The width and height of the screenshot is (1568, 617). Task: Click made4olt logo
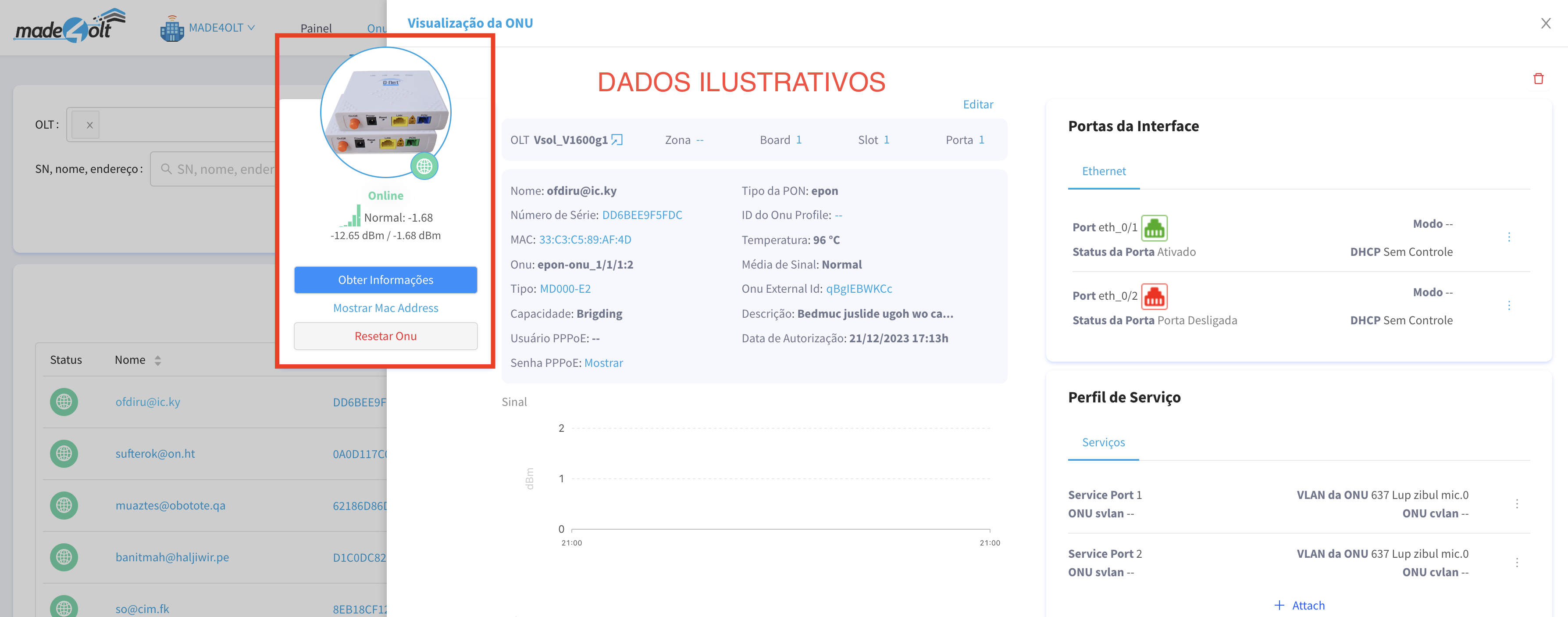click(70, 27)
